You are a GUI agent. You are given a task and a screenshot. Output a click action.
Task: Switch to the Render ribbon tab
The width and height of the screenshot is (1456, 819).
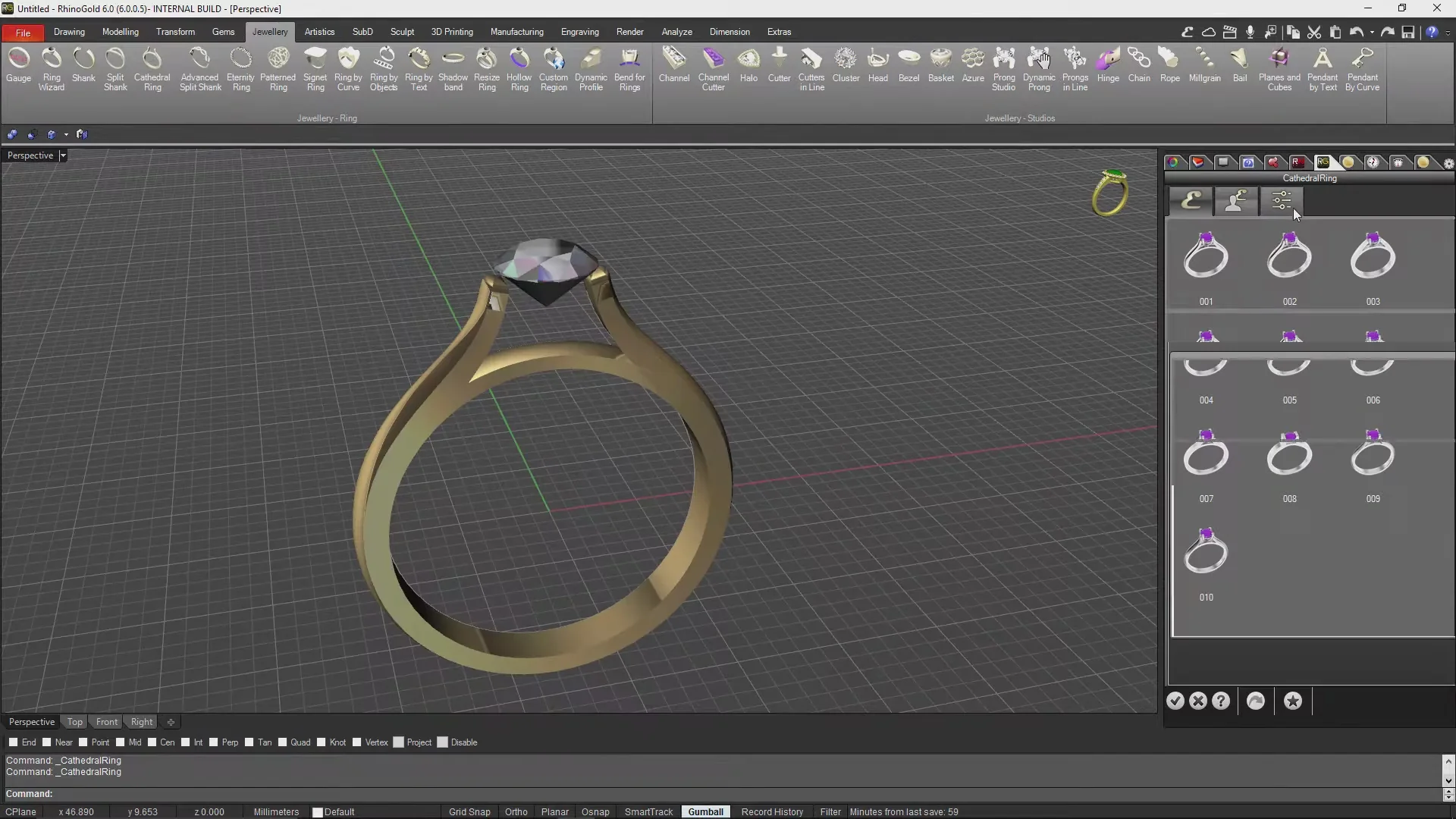pos(629,32)
